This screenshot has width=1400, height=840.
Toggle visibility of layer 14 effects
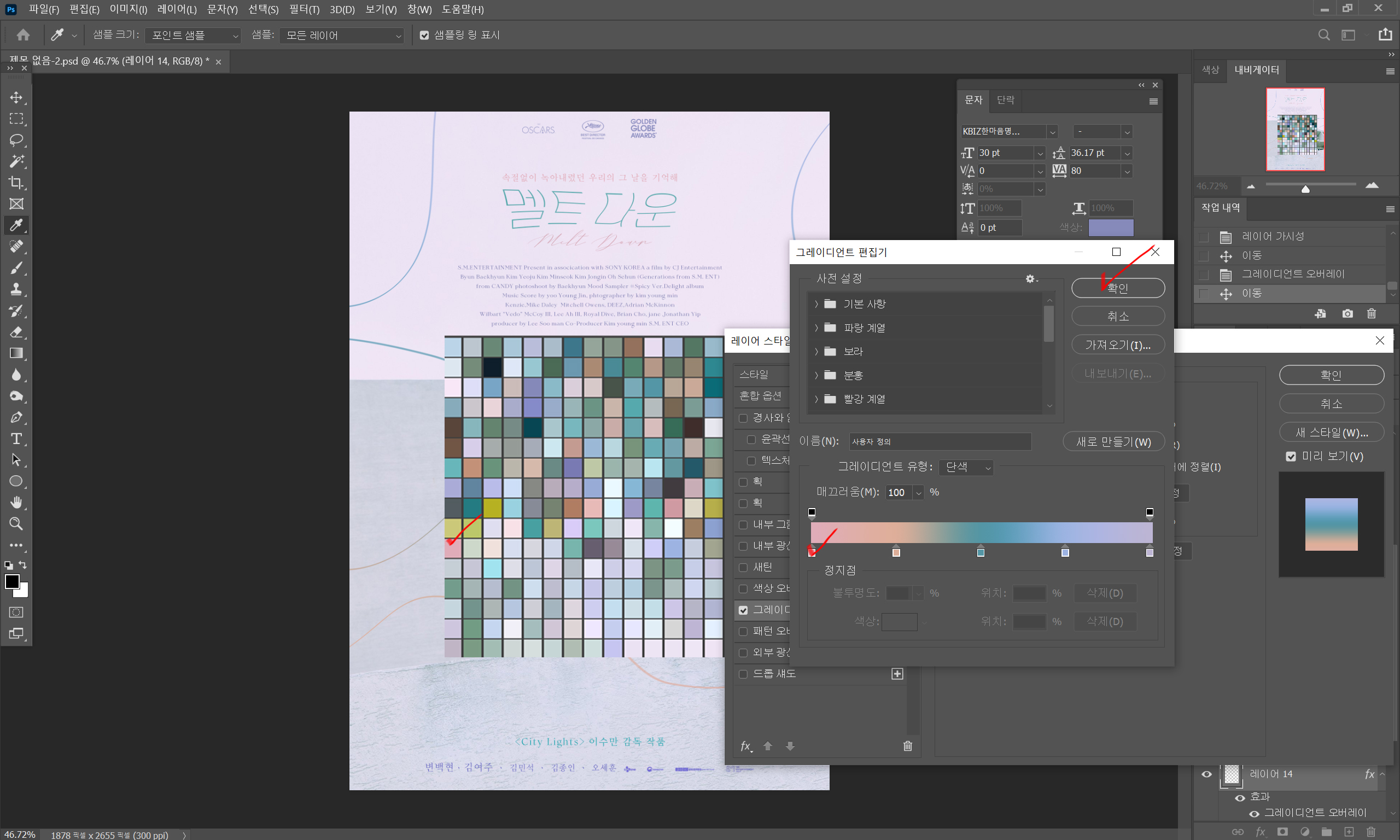[x=1240, y=797]
